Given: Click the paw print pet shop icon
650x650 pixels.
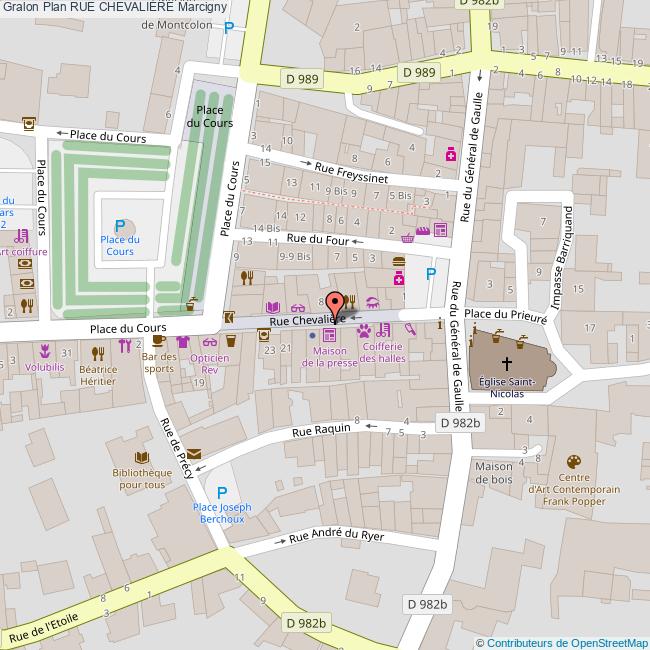Looking at the screenshot, I should (362, 330).
